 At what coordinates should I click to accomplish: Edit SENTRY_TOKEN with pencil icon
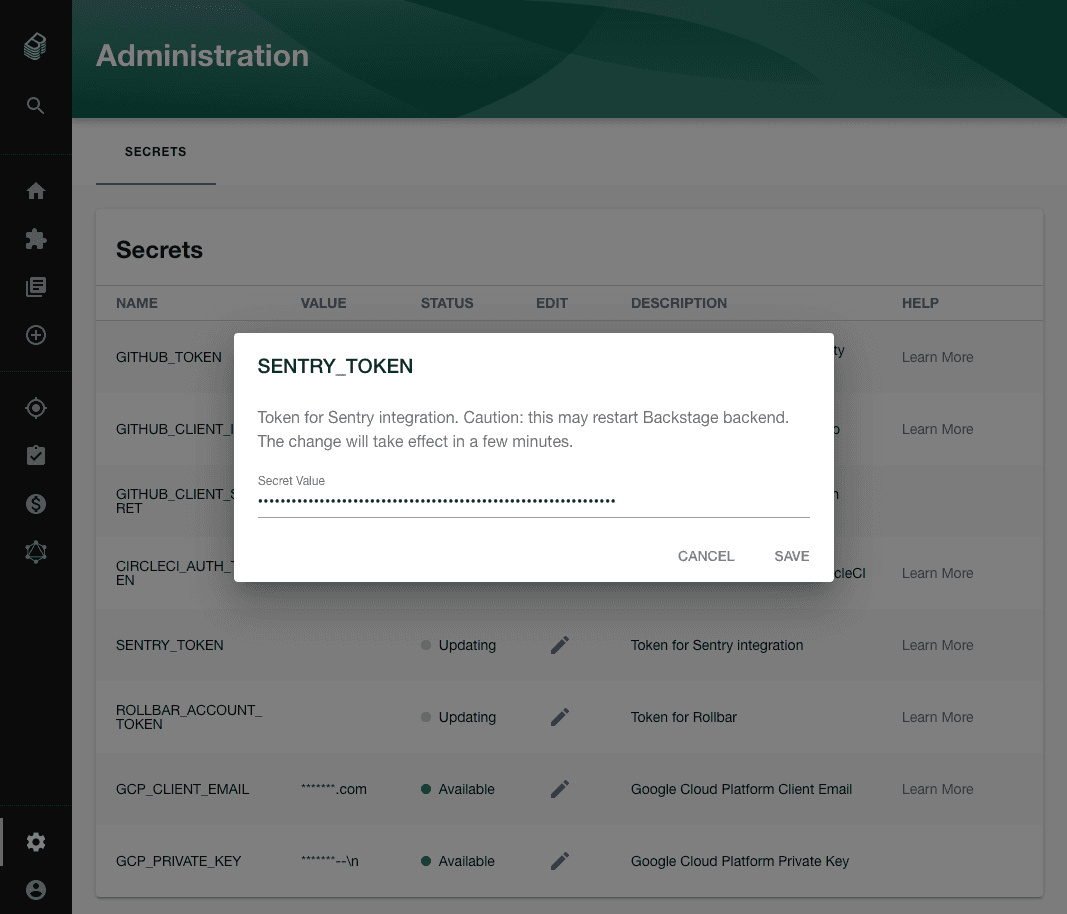coord(559,645)
